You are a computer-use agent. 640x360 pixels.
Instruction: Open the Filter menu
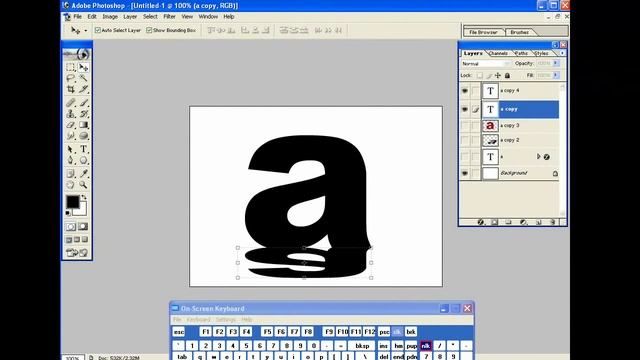[169, 17]
